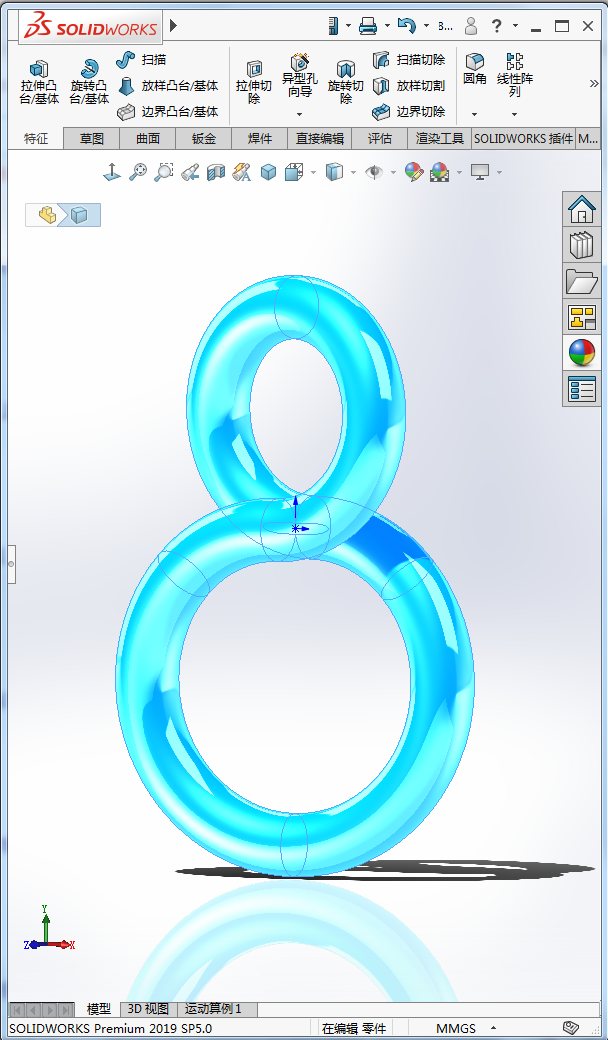Click the Undo arrow icon
Image resolution: width=608 pixels, height=1040 pixels.
click(406, 26)
